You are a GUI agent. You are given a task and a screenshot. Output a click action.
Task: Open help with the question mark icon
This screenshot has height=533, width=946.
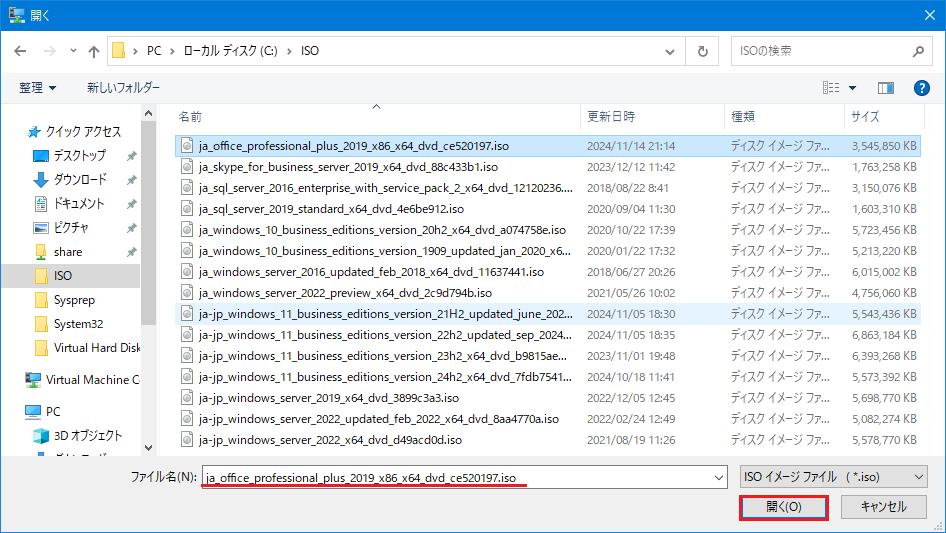tap(921, 88)
